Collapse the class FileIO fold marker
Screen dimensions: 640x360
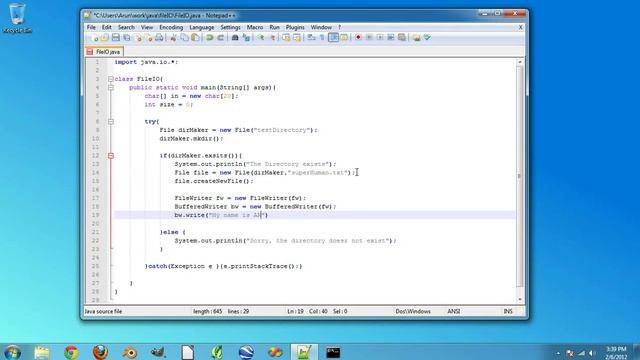tap(111, 79)
